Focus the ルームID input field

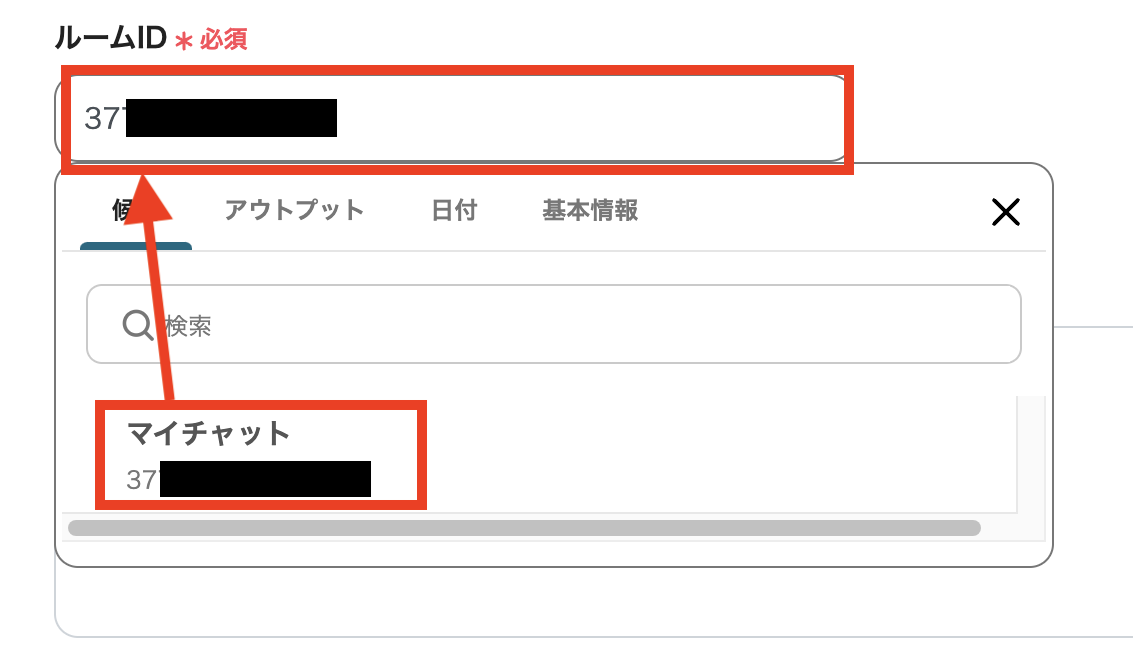click(456, 118)
